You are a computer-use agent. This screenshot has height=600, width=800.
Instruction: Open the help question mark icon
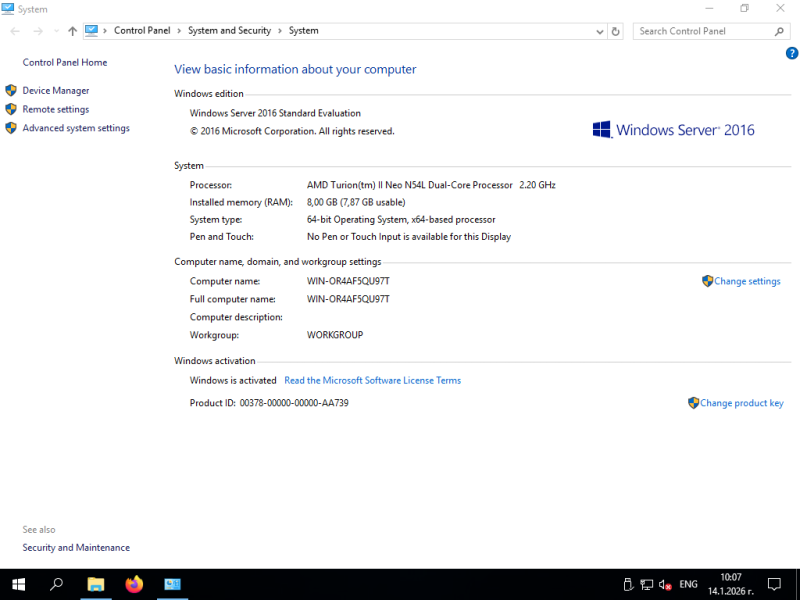(791, 53)
